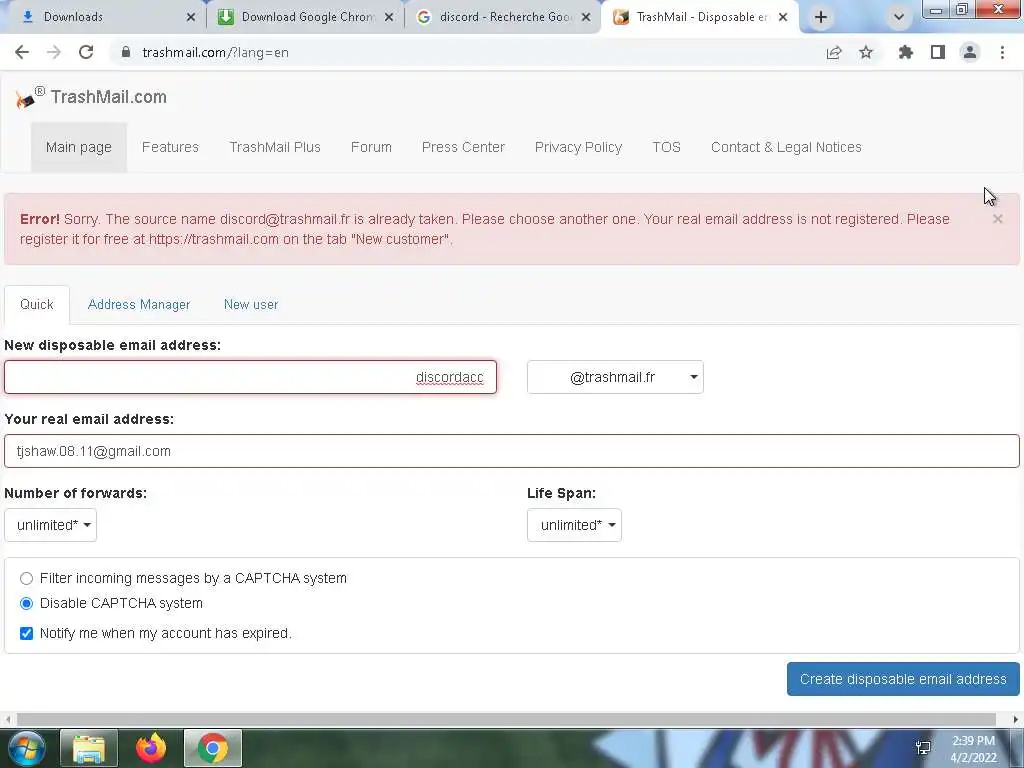
Task: Open TrashMail Plus page
Action: 275,147
